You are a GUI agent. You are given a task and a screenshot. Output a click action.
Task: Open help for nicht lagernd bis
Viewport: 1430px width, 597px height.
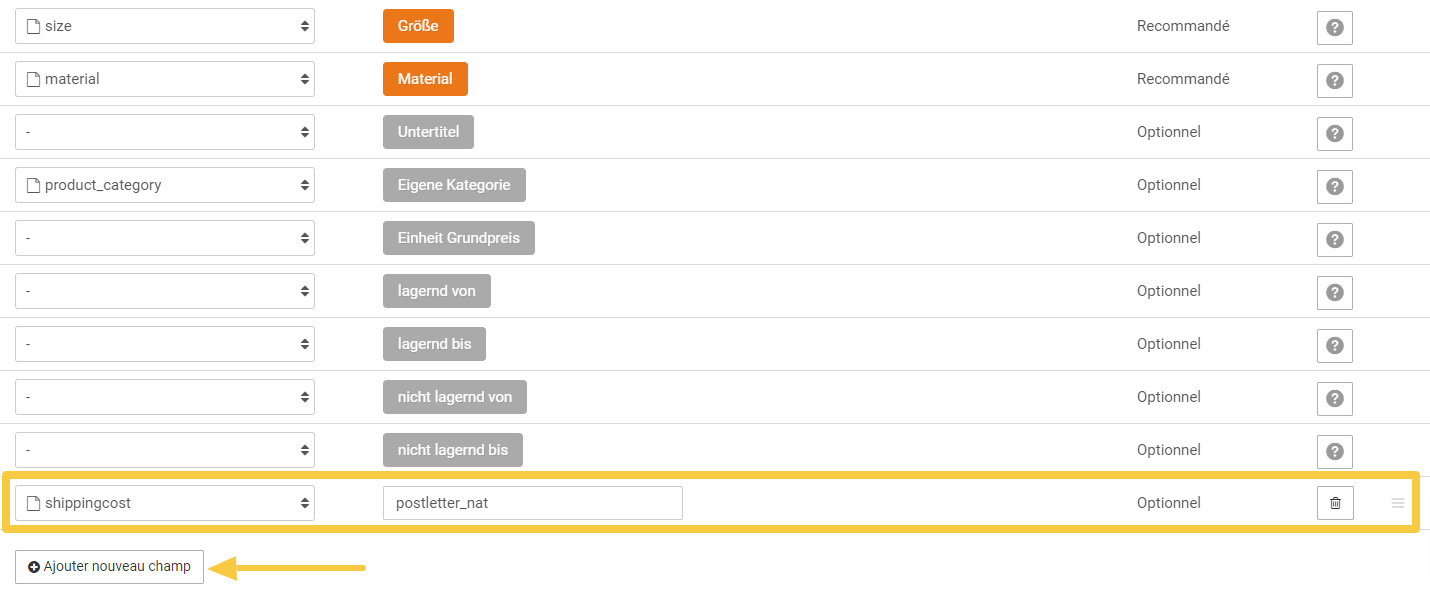point(1334,452)
